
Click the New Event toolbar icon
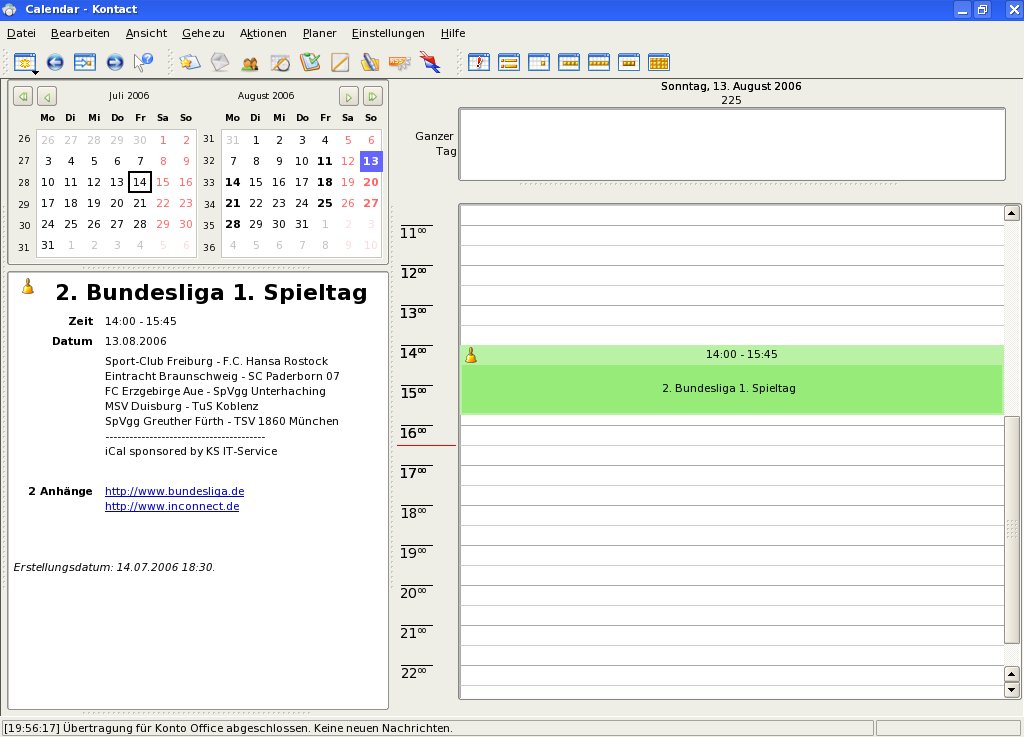(x=25, y=63)
